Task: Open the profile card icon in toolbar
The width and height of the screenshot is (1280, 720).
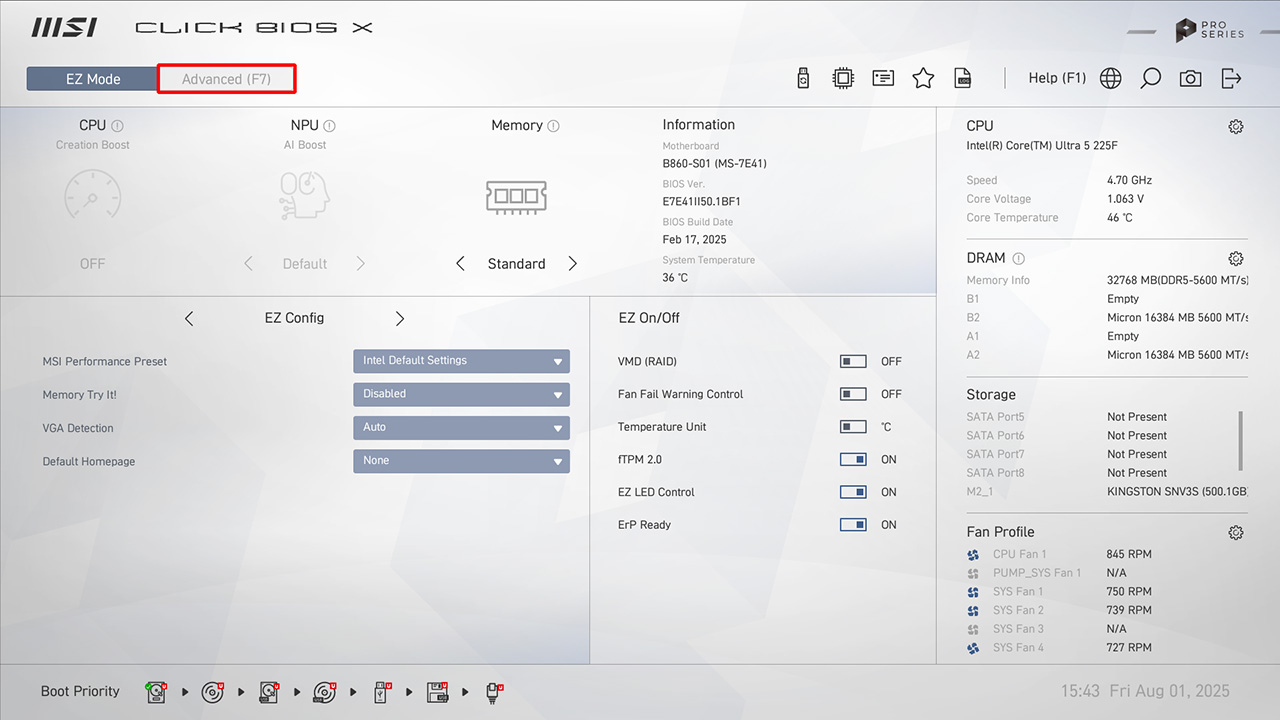Action: 883,78
